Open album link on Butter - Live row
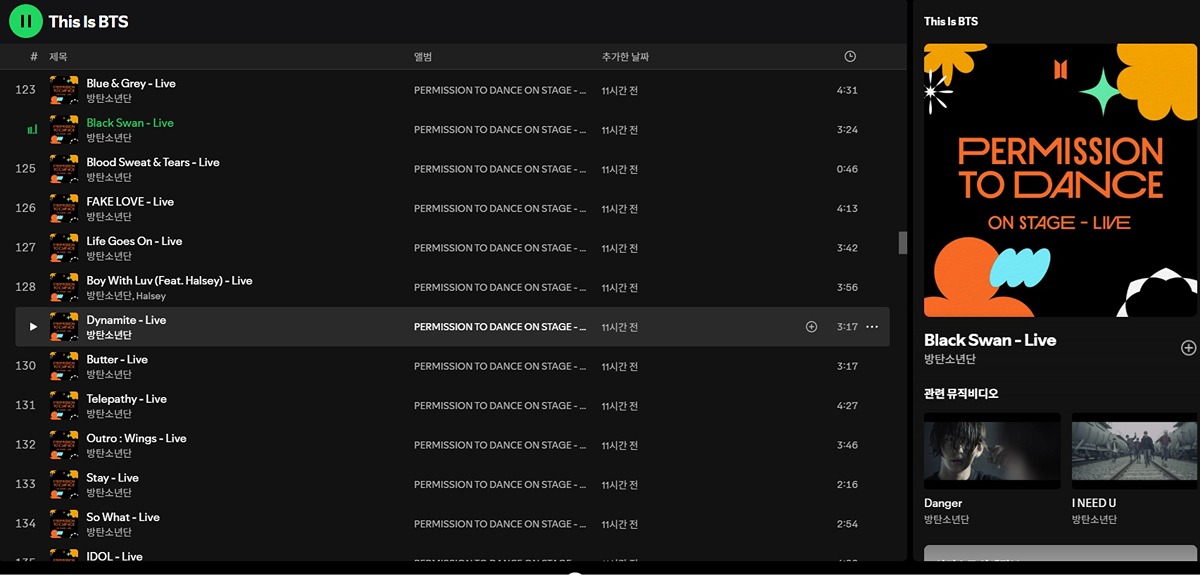 (x=500, y=366)
